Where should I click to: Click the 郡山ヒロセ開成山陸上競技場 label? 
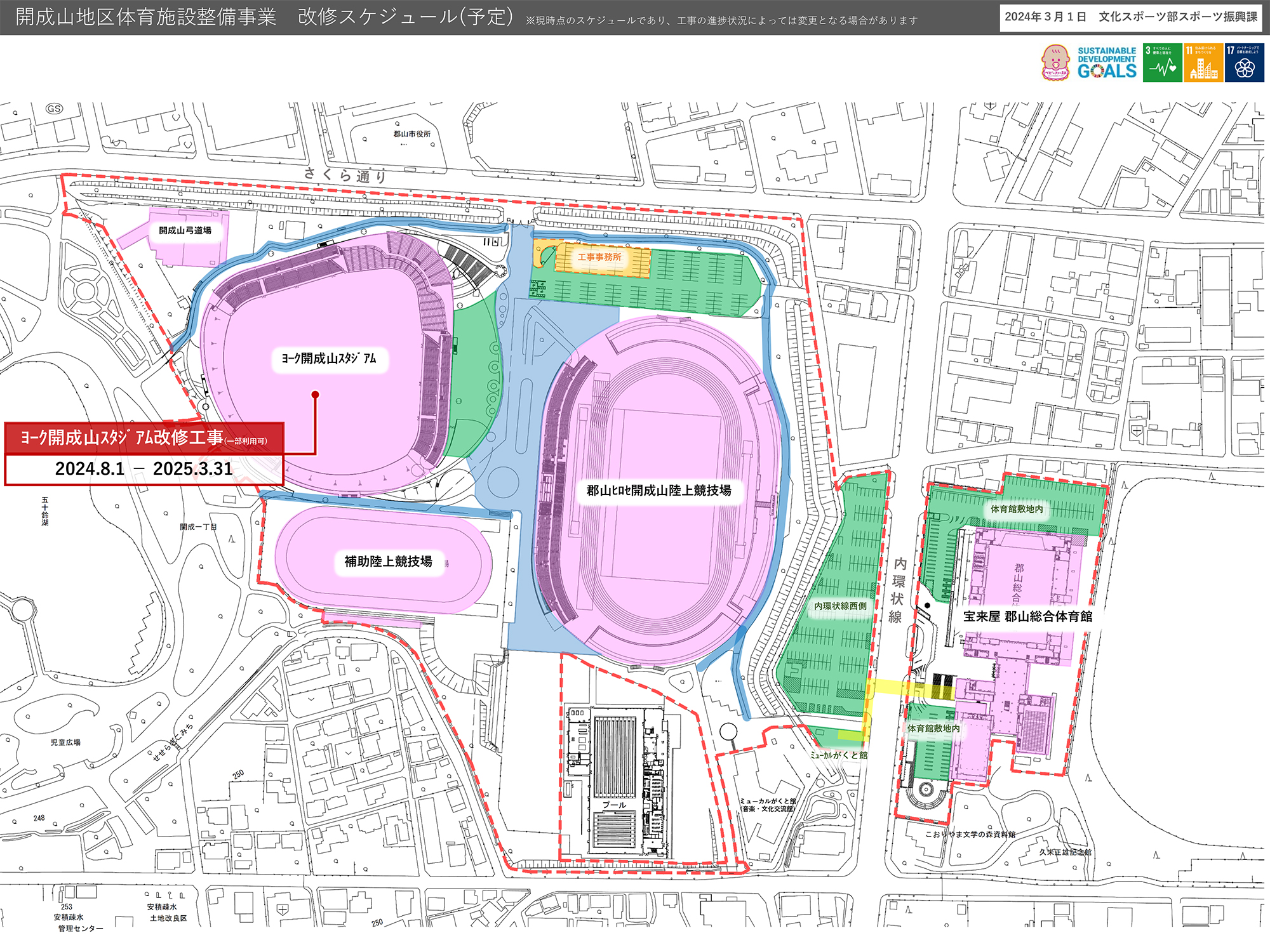click(x=658, y=491)
